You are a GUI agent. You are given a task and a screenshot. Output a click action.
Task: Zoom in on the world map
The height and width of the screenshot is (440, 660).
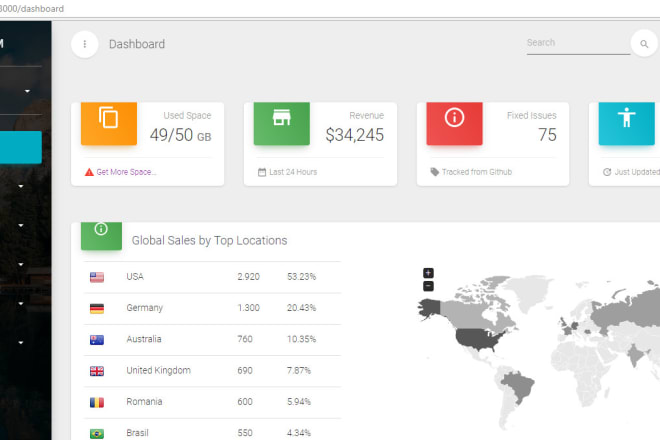[428, 273]
